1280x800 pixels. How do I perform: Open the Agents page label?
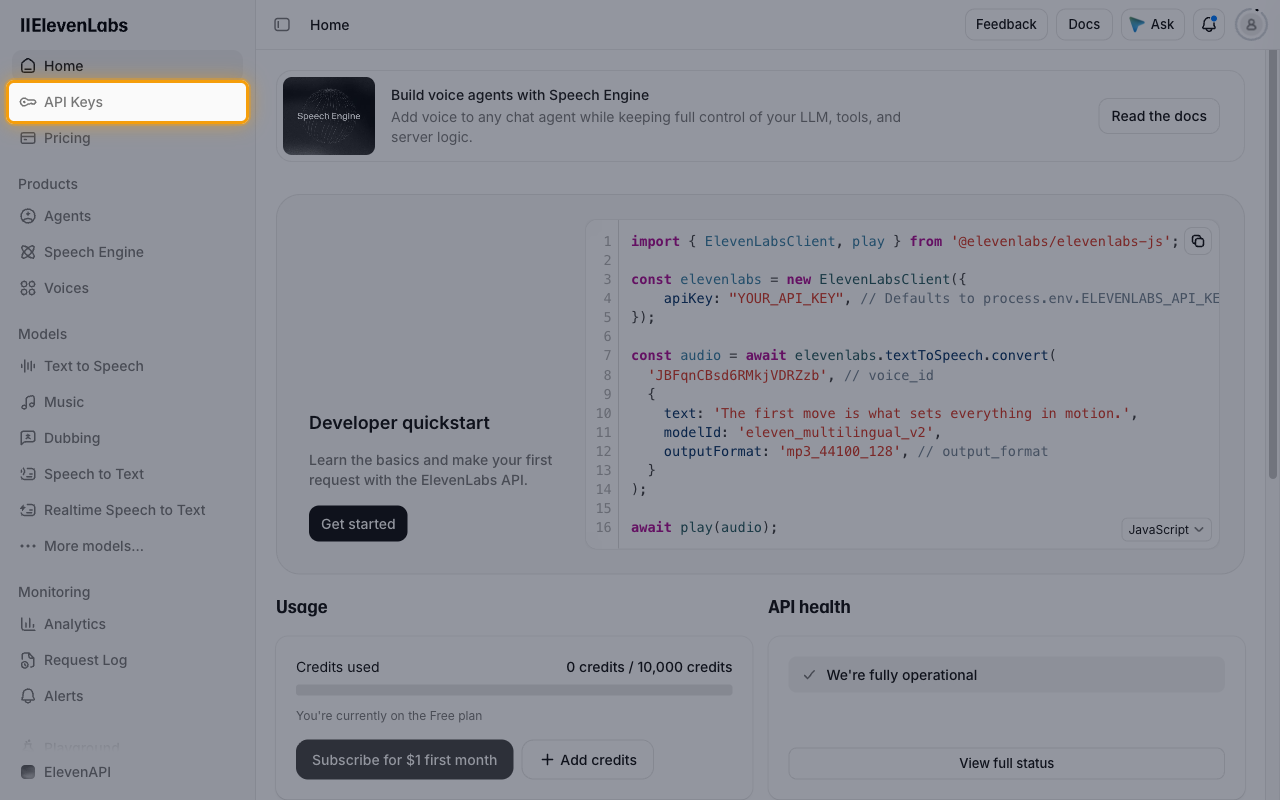(x=67, y=216)
